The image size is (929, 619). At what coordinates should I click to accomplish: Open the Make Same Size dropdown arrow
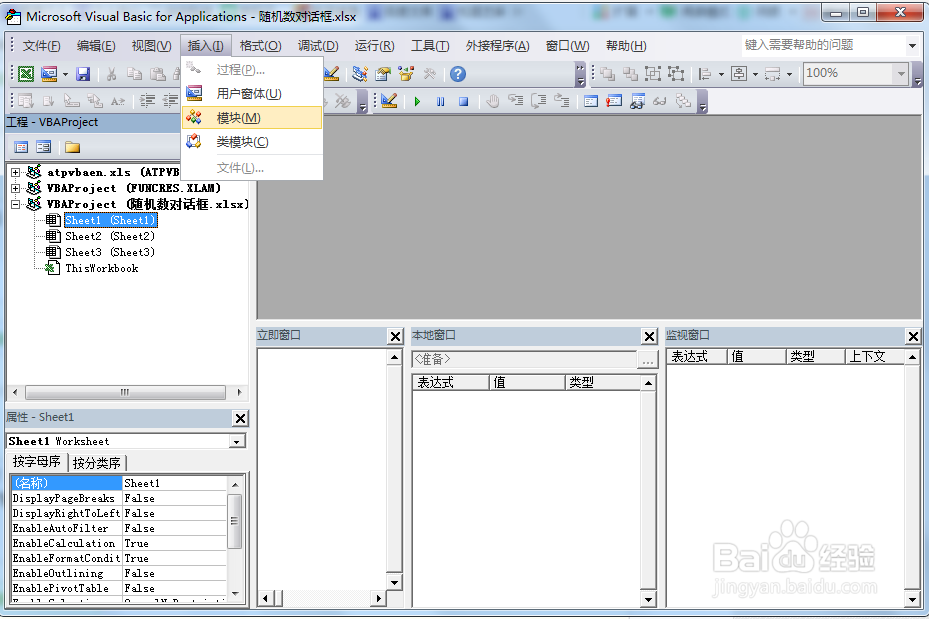(x=789, y=75)
